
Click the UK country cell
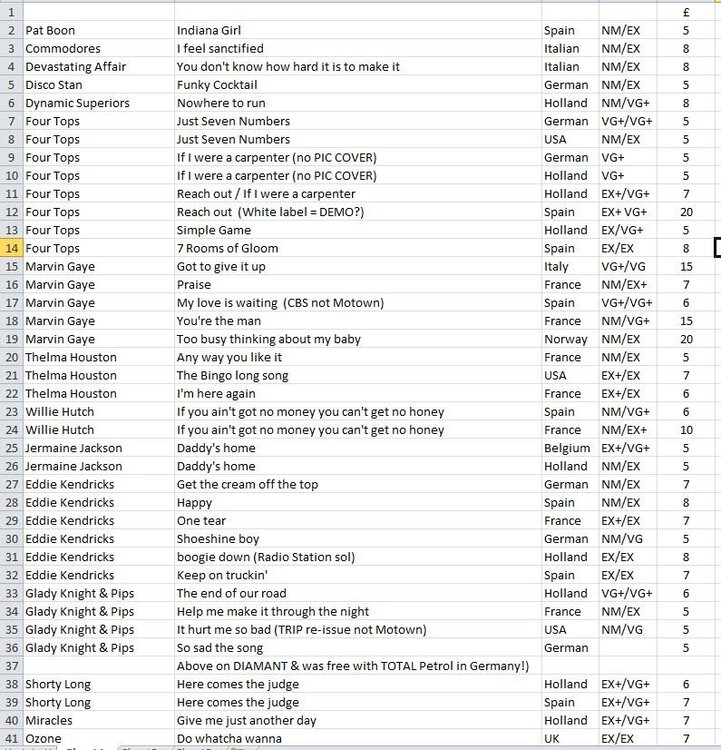[x=570, y=739]
